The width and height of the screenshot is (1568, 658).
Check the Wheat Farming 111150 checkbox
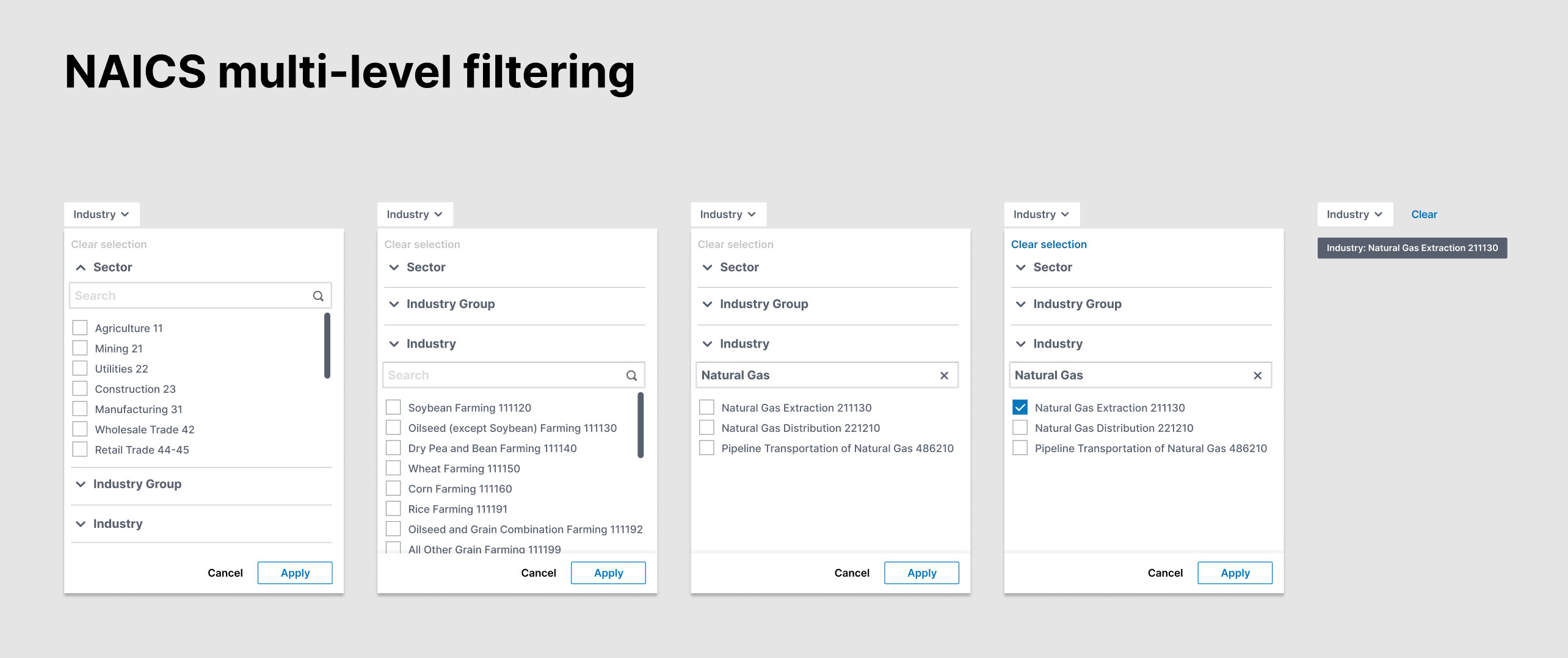click(x=393, y=468)
